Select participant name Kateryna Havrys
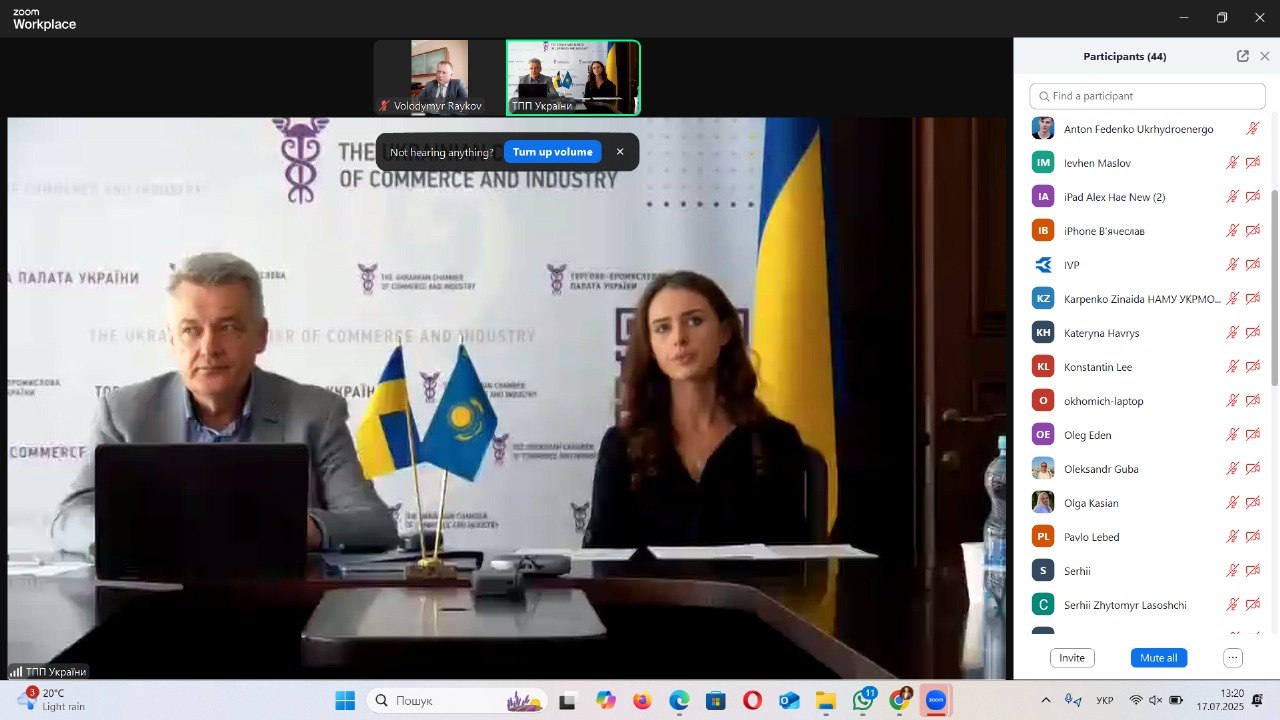The image size is (1280, 720). click(1101, 333)
